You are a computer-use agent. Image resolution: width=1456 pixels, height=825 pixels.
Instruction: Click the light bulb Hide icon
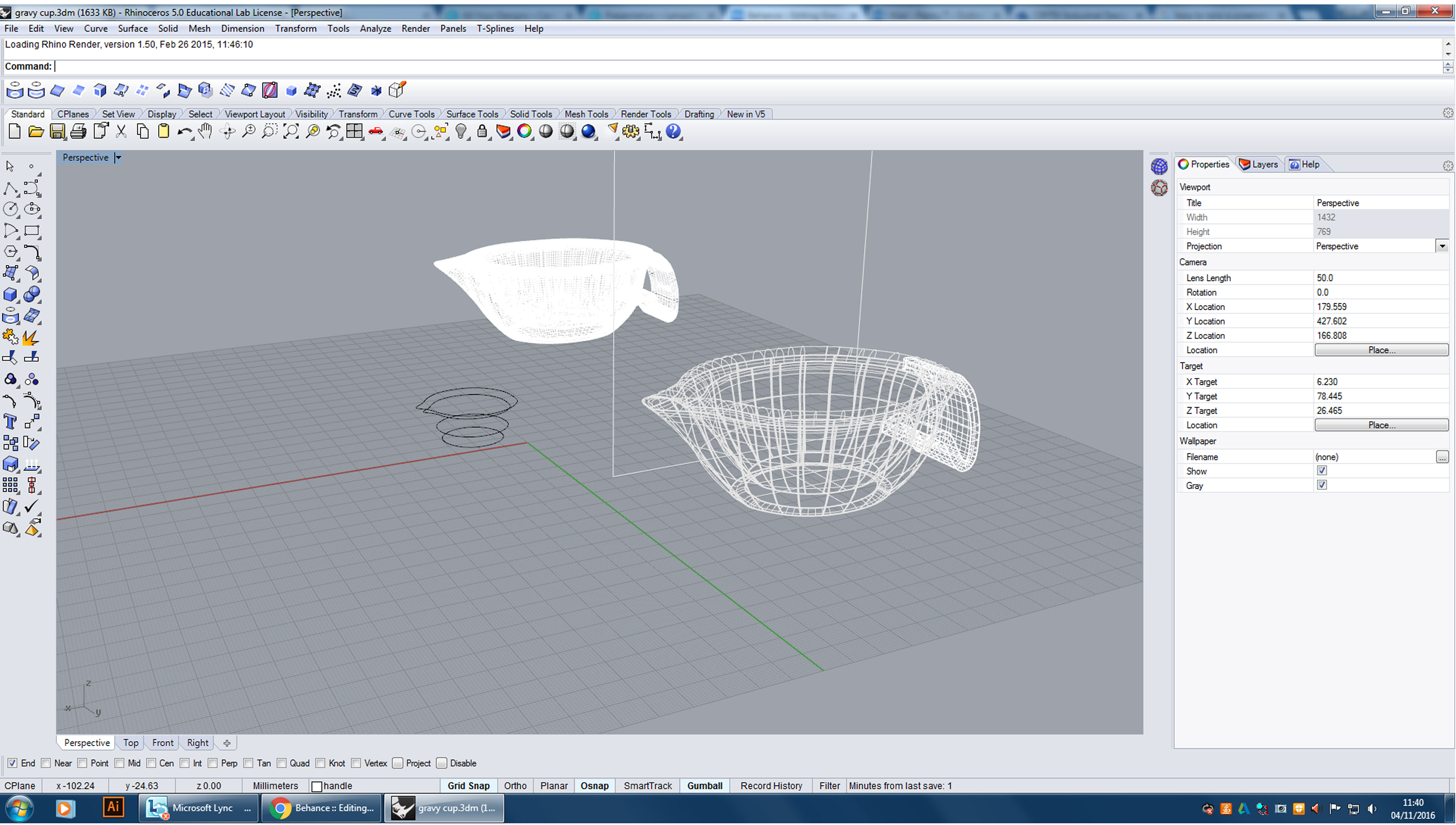[x=461, y=131]
